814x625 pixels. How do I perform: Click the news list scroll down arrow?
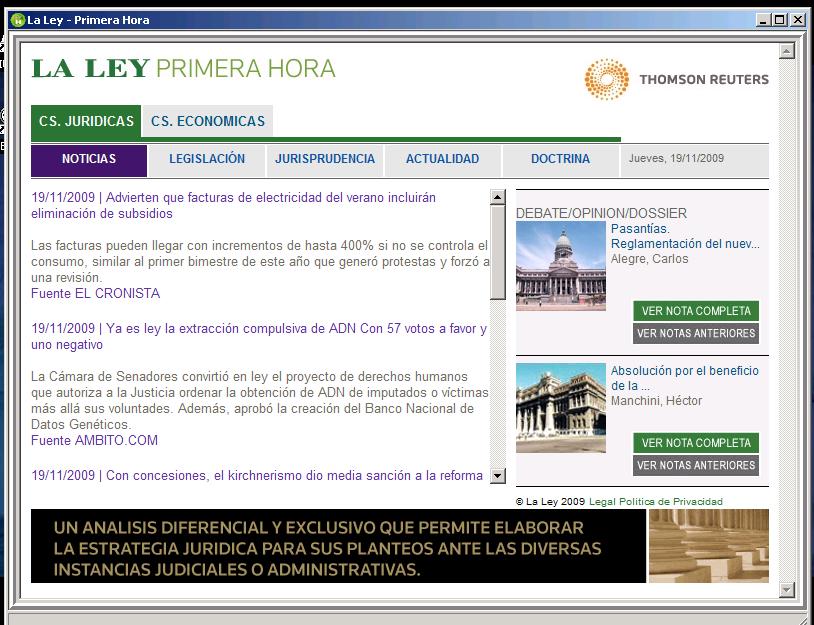click(x=498, y=475)
